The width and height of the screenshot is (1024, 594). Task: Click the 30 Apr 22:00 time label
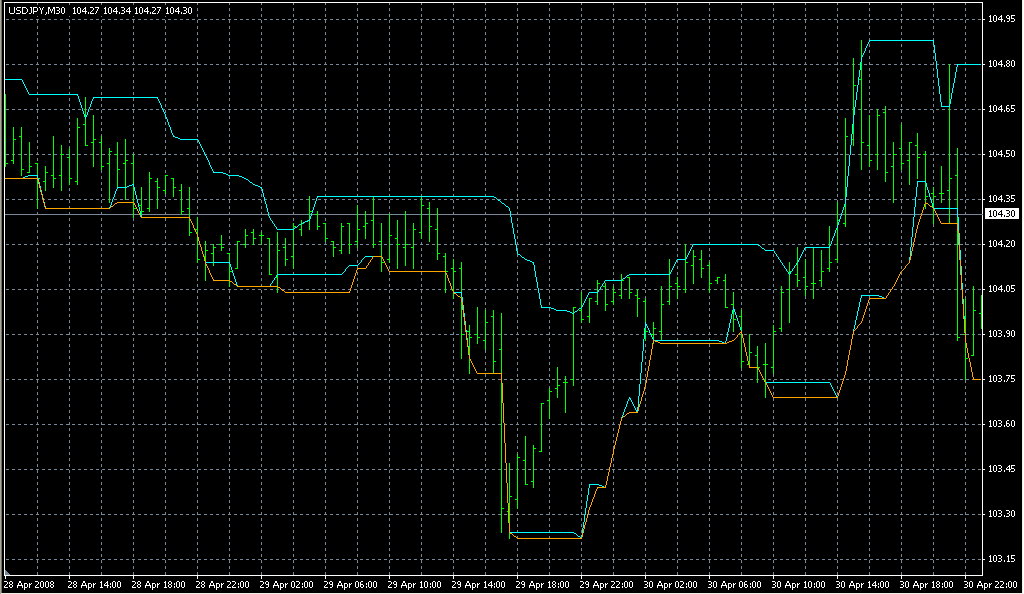click(990, 585)
